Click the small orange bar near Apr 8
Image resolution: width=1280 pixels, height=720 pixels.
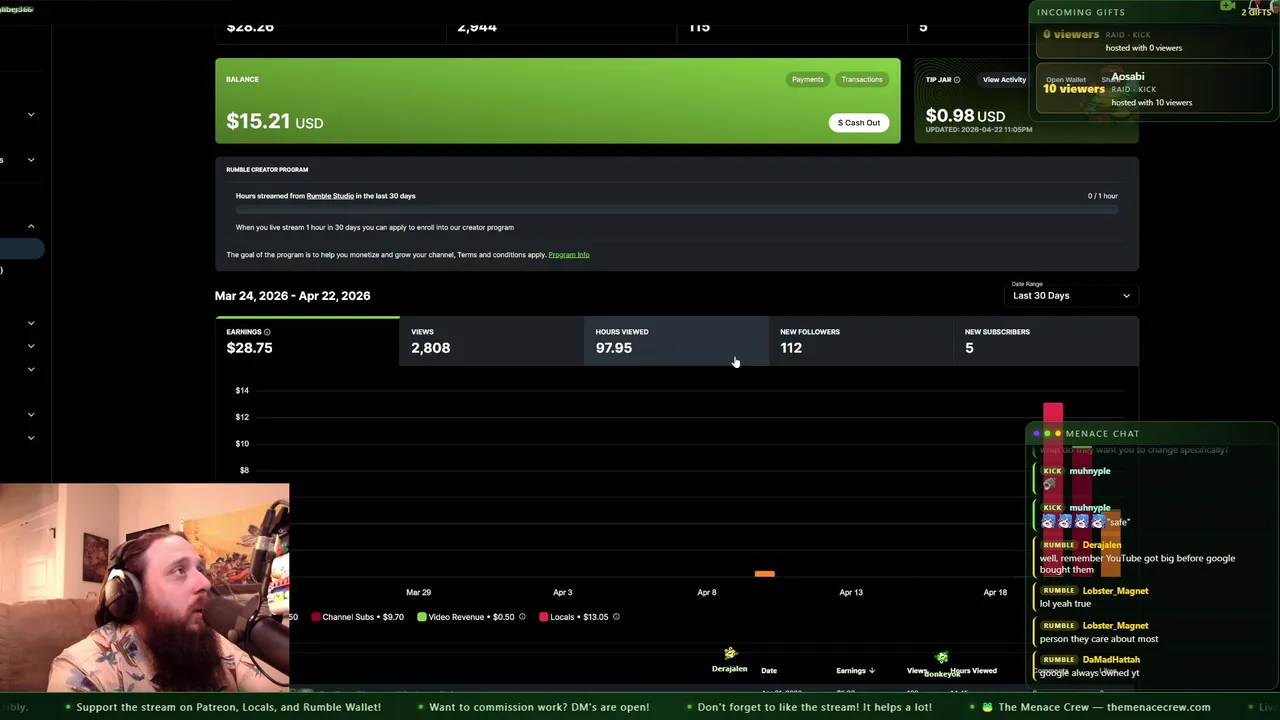point(765,574)
